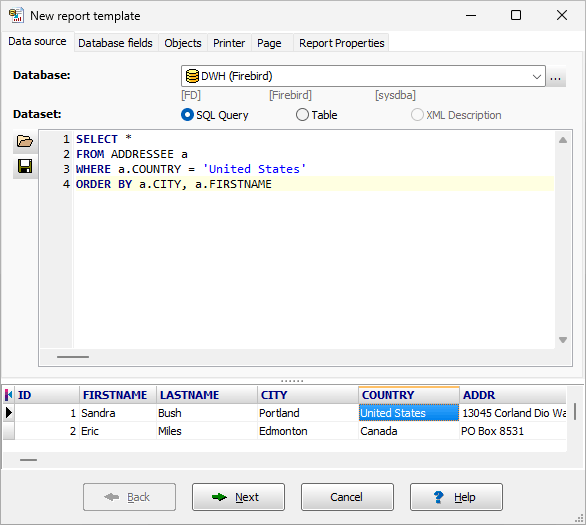The image size is (586, 525).
Task: Click the report template icon in title bar
Action: click(16, 16)
